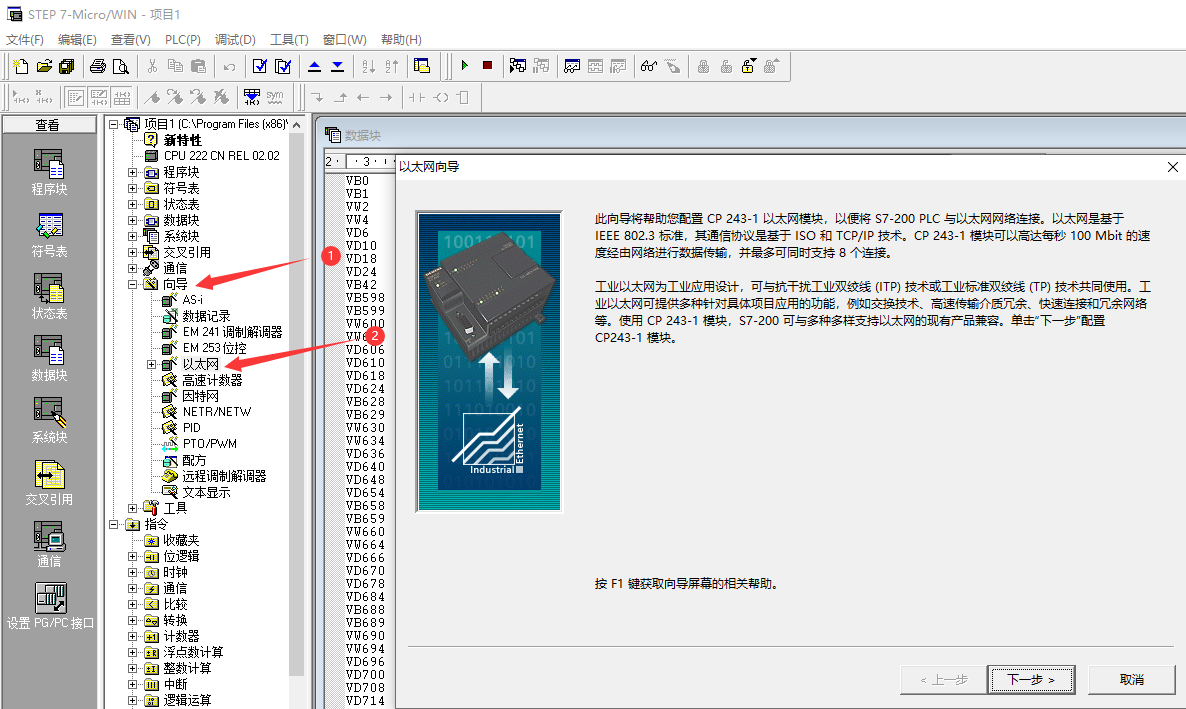Select the PID wizard item
The width and height of the screenshot is (1186, 709).
[191, 428]
